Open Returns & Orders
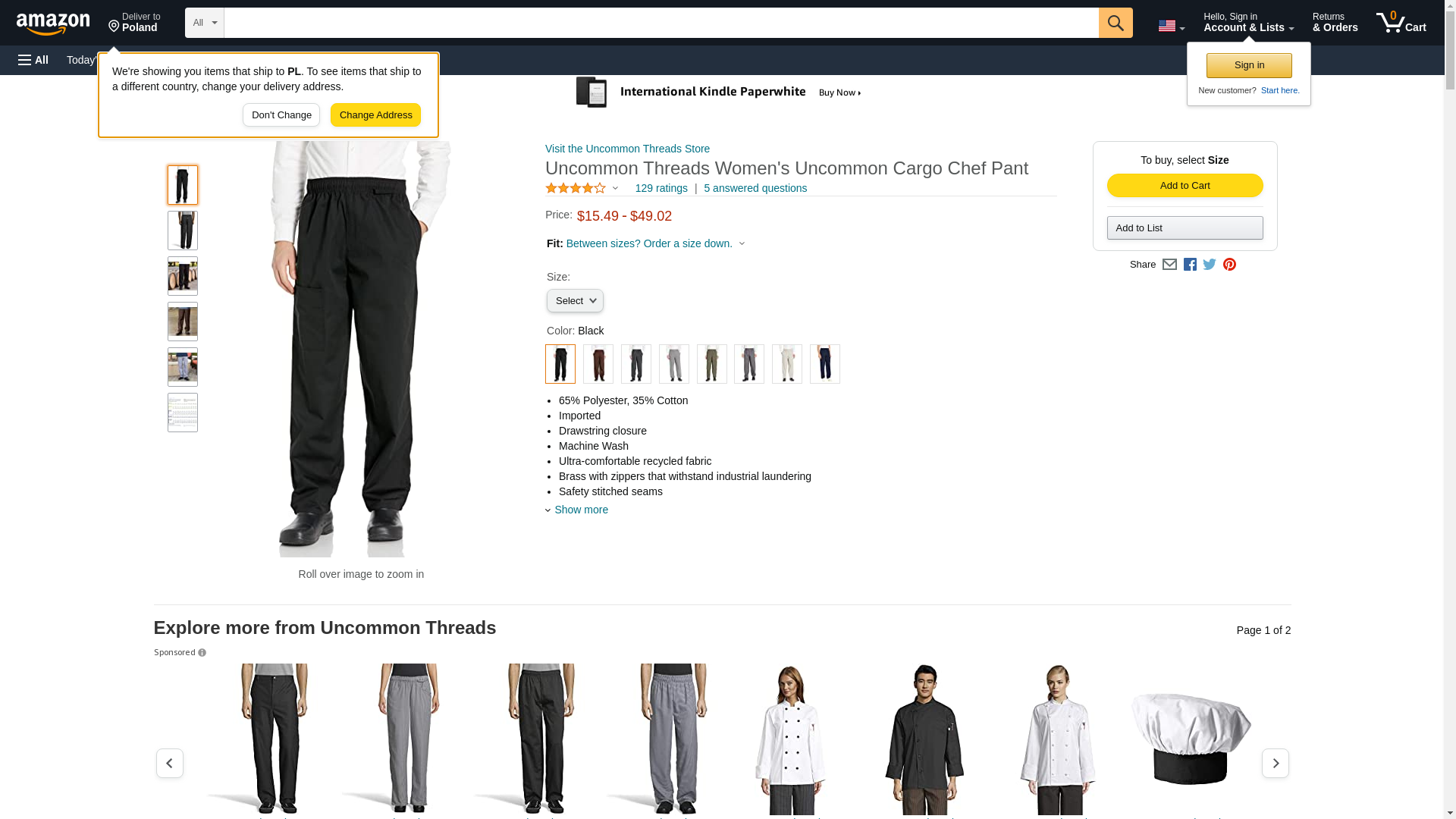 (1335, 23)
